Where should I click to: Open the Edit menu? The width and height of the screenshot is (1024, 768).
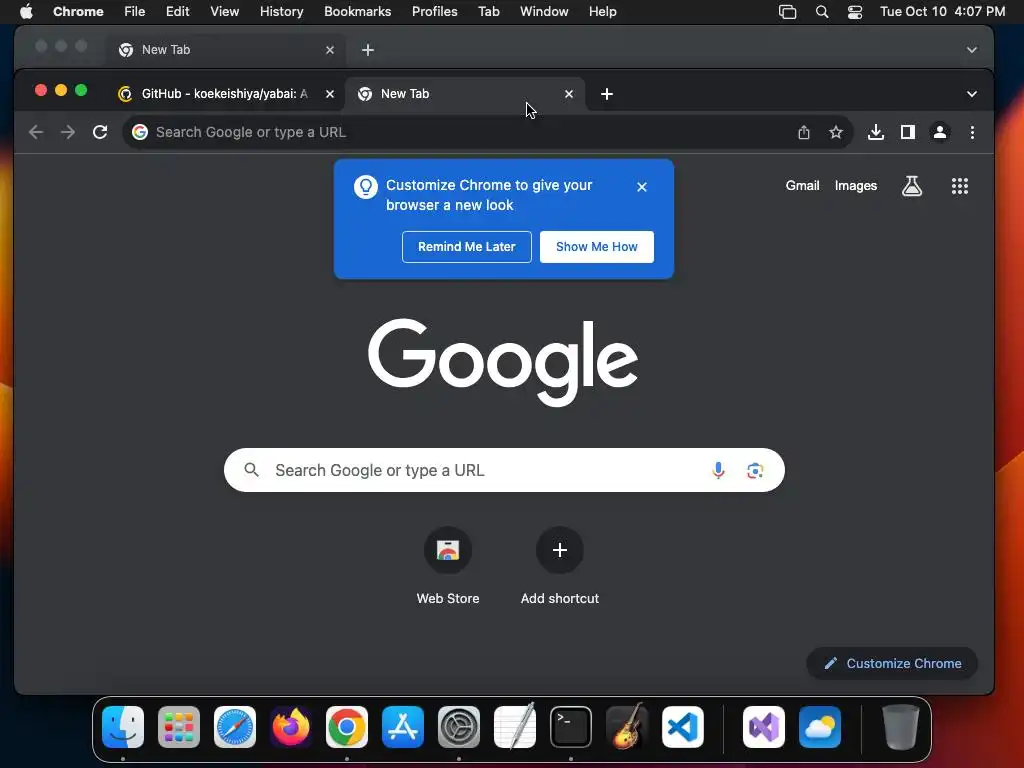click(177, 12)
